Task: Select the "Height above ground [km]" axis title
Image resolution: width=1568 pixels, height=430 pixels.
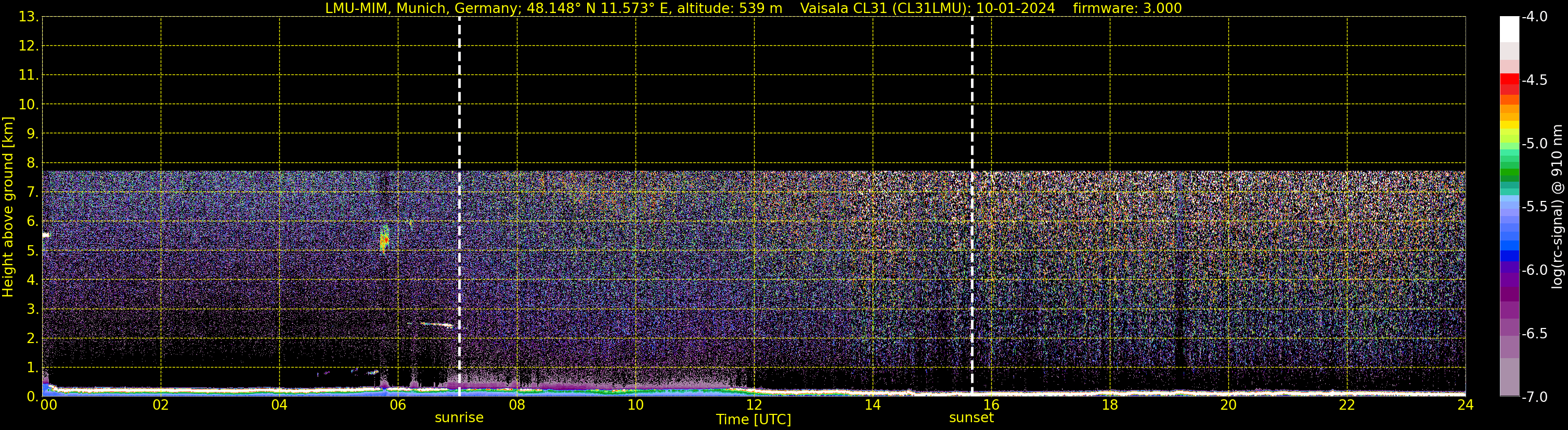Action: pos(7,207)
